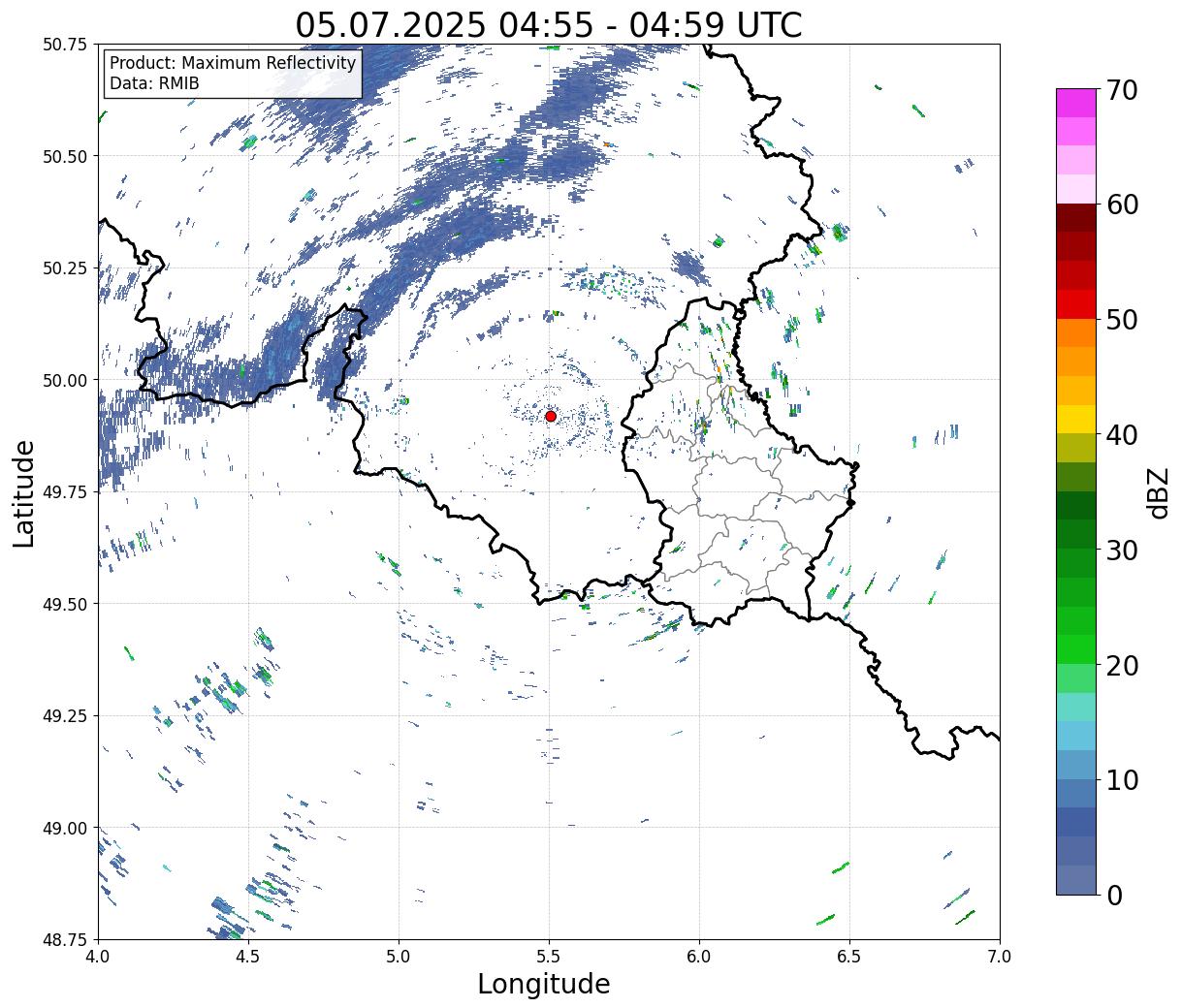Click the latitude tick label 49.00
The height and width of the screenshot is (1008, 1182).
(65, 828)
